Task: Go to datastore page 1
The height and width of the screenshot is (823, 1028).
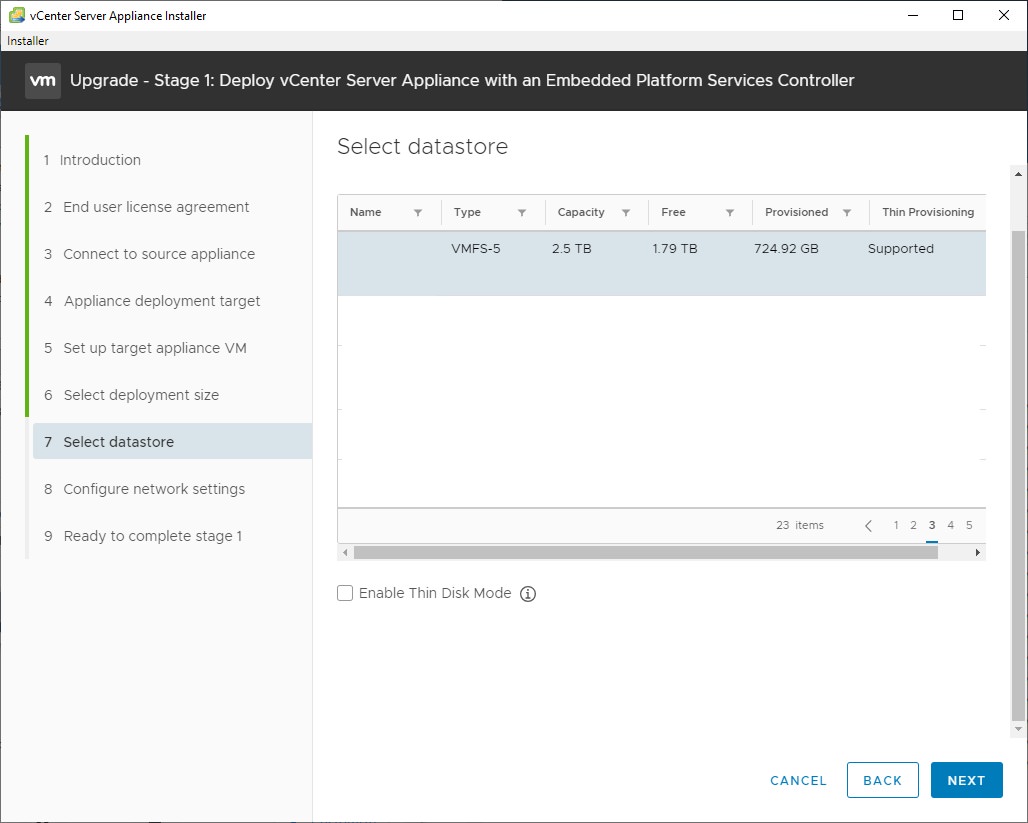Action: 896,525
